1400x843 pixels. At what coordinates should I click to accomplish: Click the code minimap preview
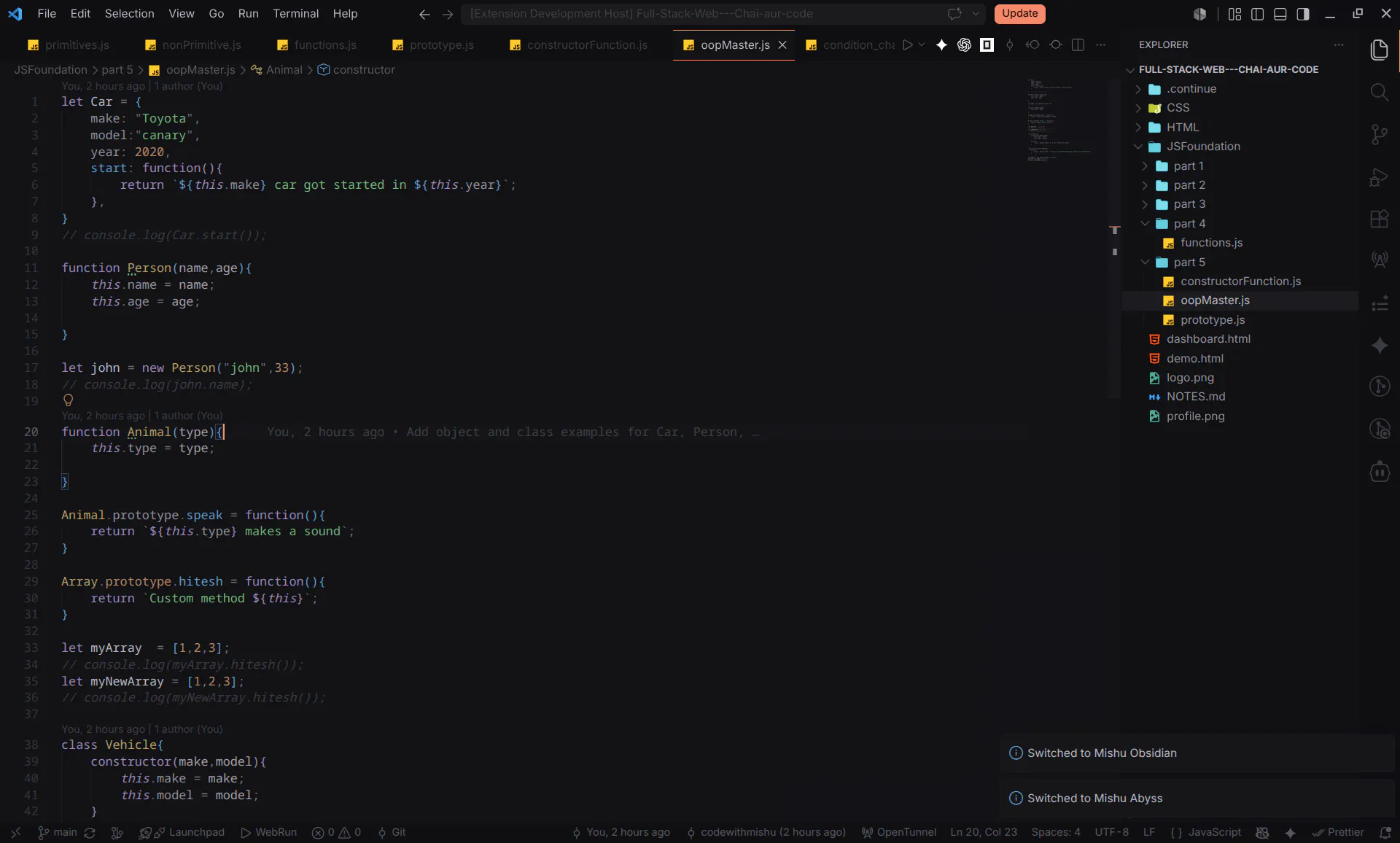point(1060,119)
